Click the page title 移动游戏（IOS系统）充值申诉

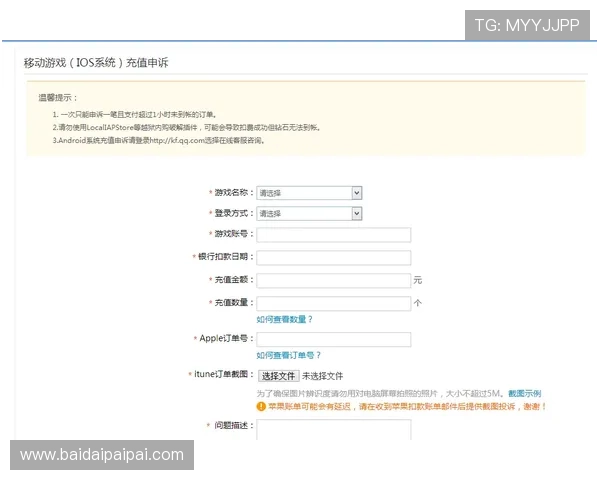[x=96, y=62]
